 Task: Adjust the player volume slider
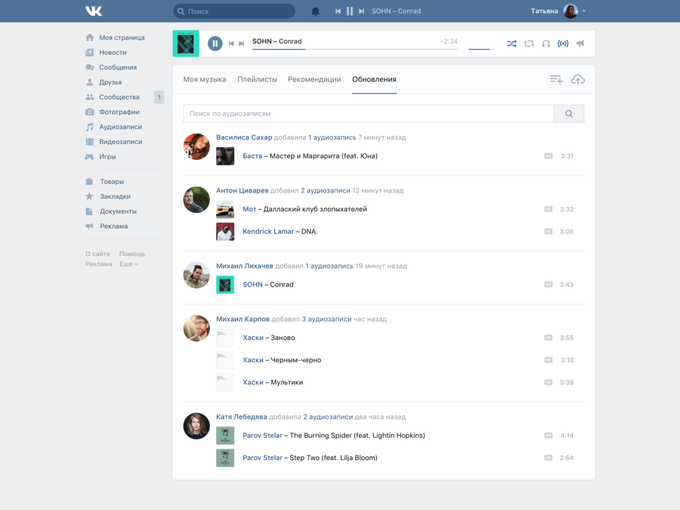[x=481, y=49]
